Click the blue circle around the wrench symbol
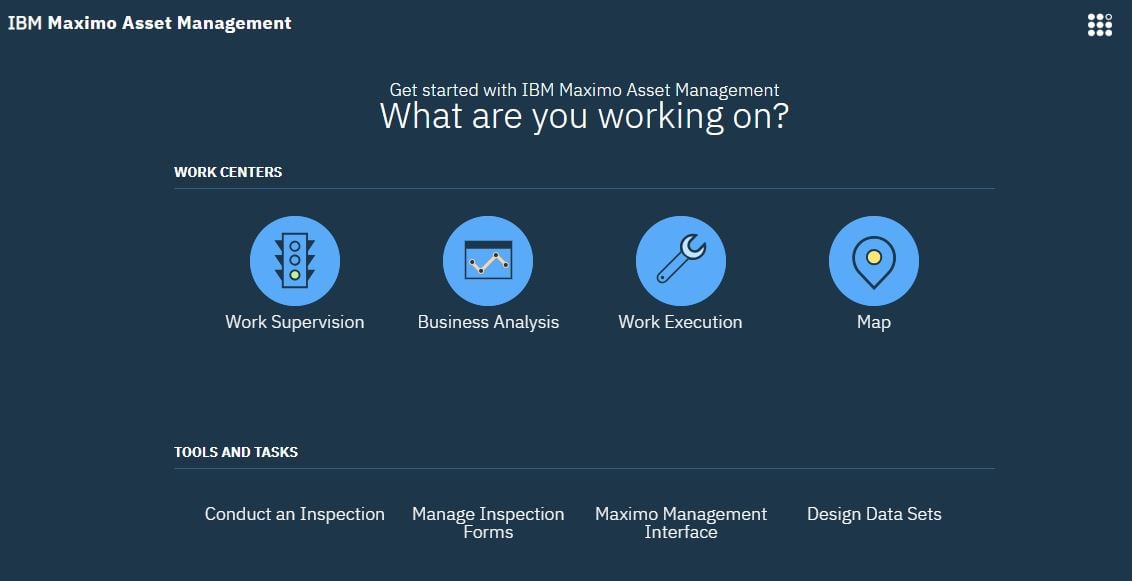The height and width of the screenshot is (581, 1132). pos(681,260)
